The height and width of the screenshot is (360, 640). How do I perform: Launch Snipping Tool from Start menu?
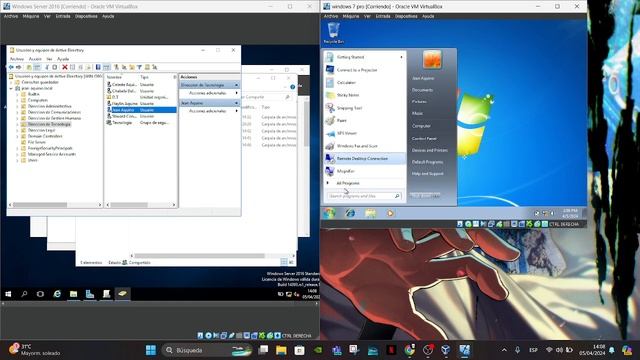point(364,108)
